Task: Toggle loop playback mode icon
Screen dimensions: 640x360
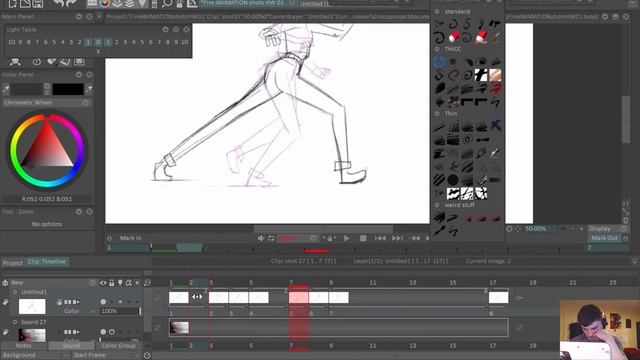Action: pyautogui.click(x=271, y=238)
